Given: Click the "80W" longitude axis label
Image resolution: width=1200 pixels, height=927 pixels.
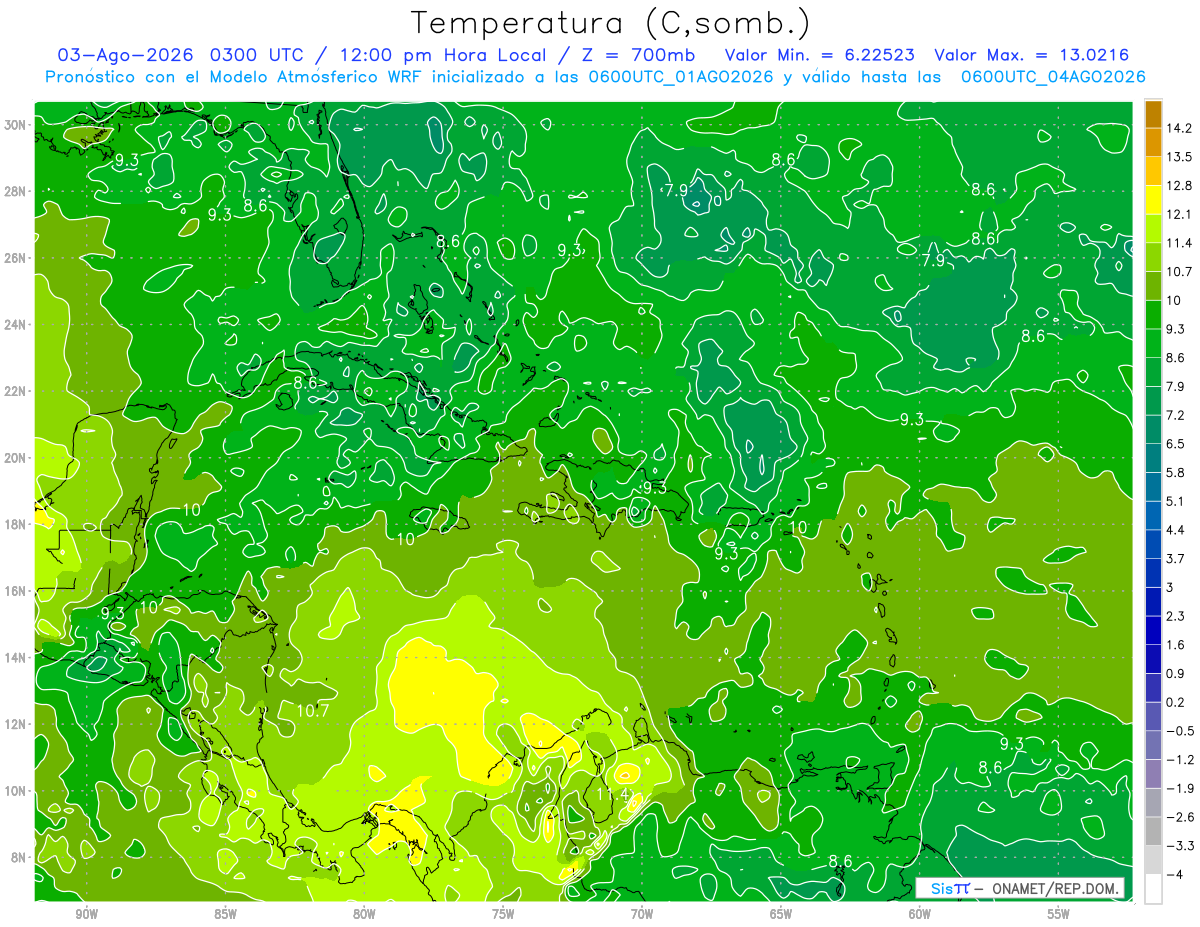Looking at the screenshot, I should (x=364, y=914).
